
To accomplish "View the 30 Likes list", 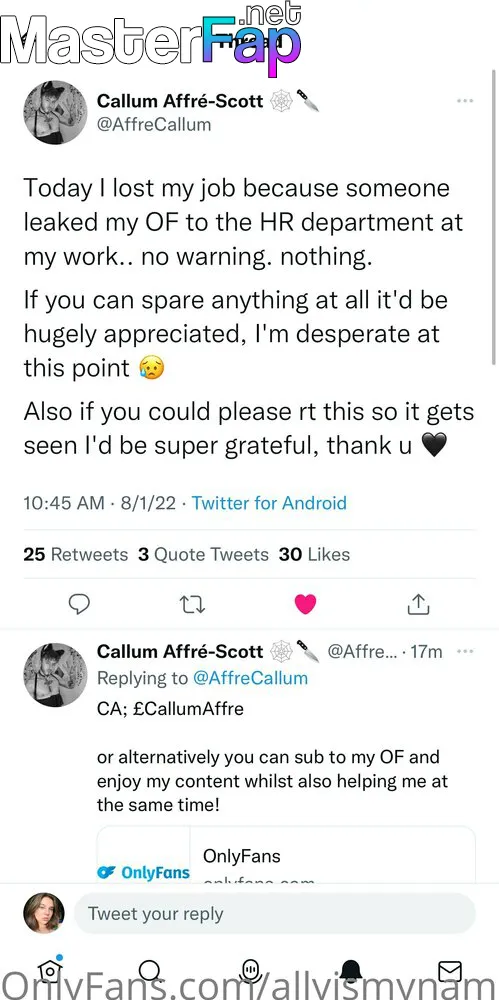I will click(x=315, y=554).
